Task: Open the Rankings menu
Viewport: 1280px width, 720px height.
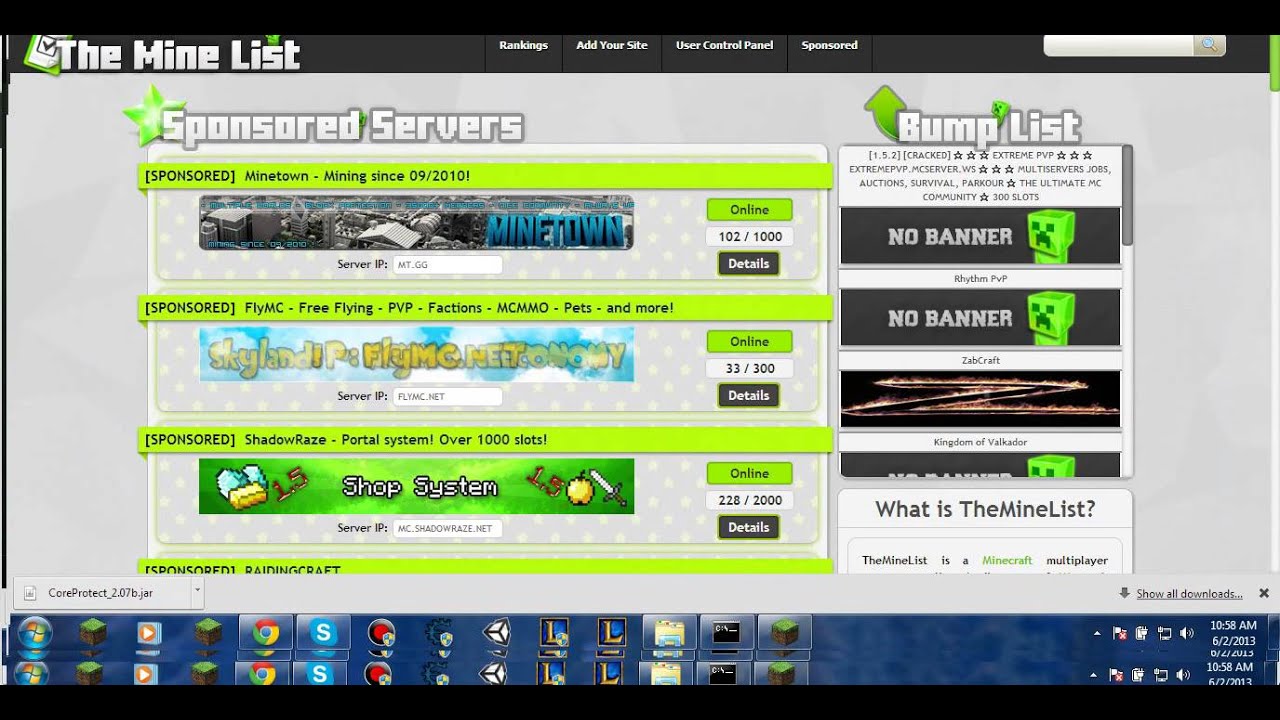Action: click(x=524, y=45)
